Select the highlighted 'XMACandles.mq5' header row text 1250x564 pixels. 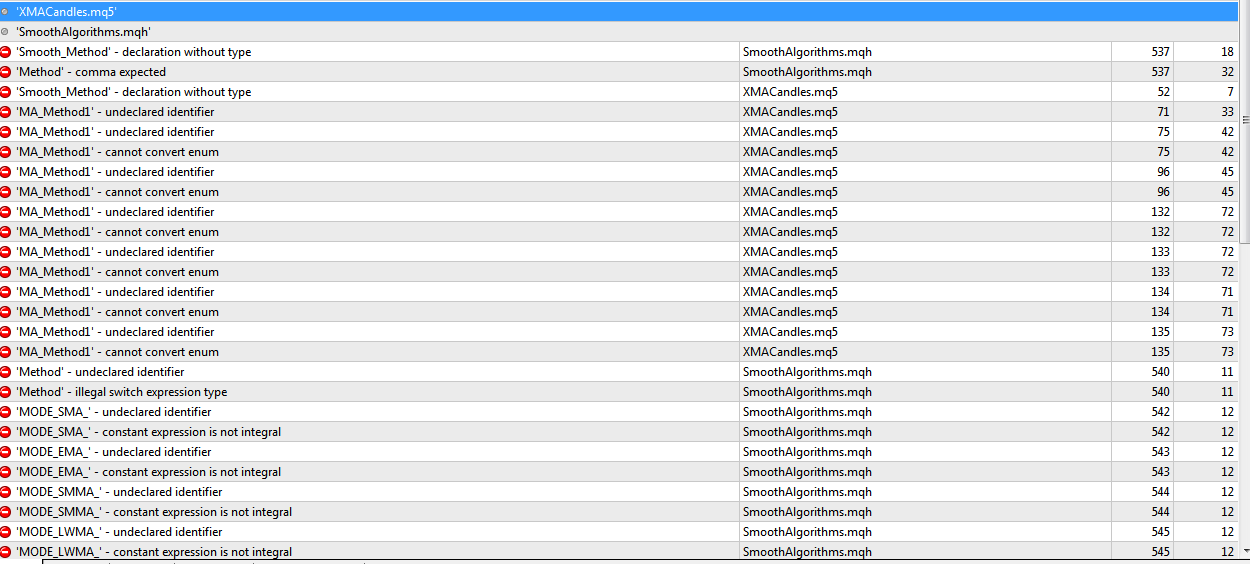point(66,11)
